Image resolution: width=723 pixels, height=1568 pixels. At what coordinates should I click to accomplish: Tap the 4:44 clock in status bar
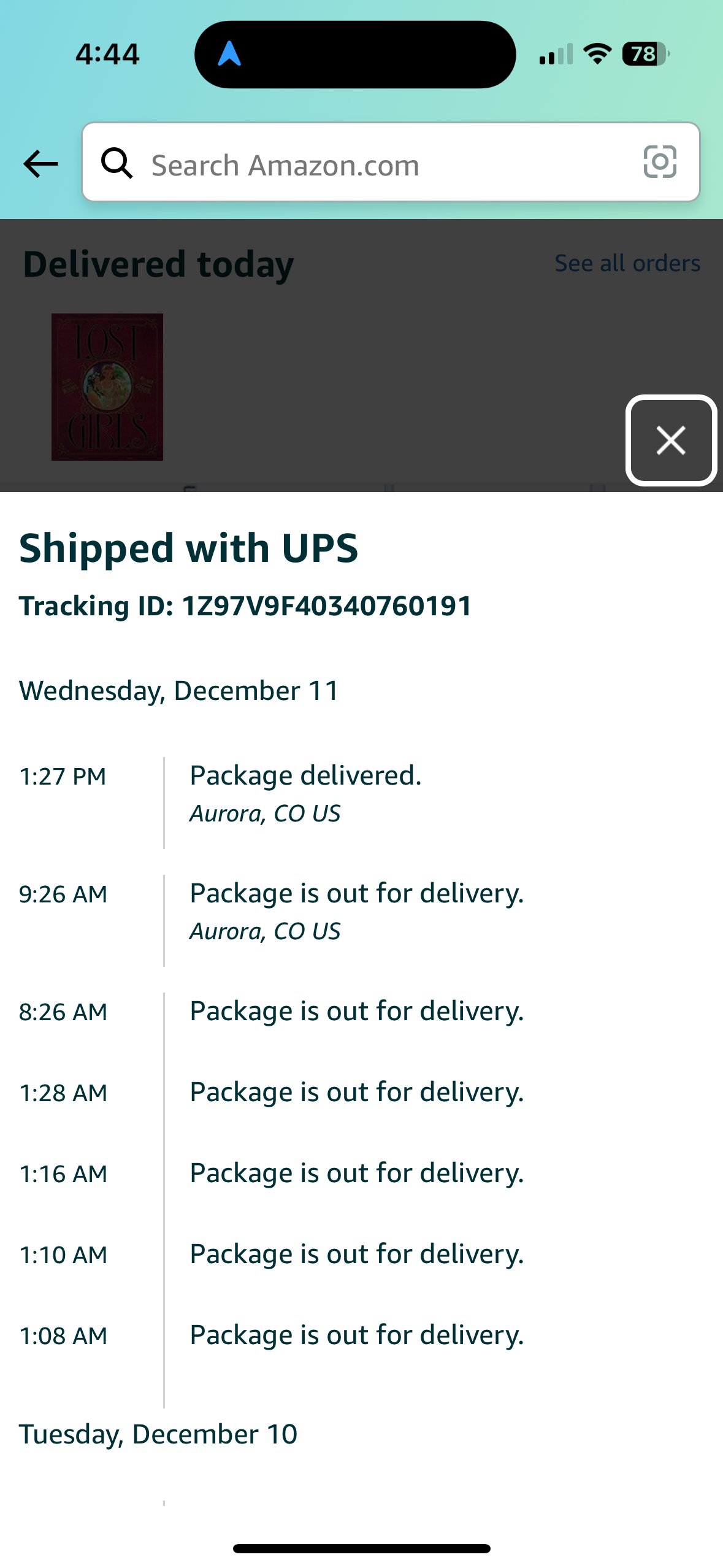pos(107,54)
